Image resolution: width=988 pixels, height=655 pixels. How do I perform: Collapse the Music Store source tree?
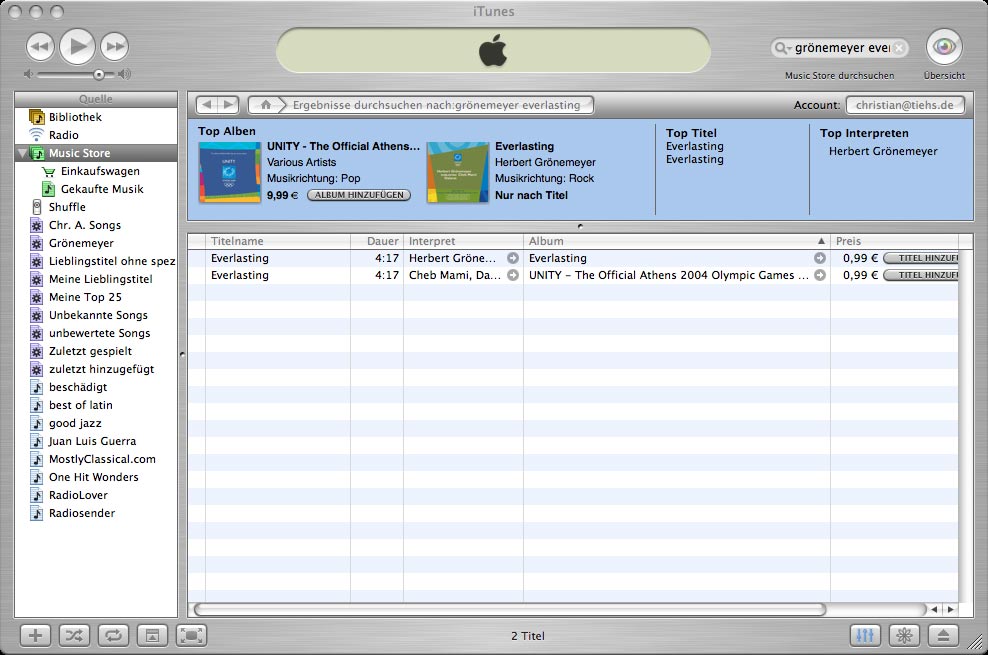[23, 153]
